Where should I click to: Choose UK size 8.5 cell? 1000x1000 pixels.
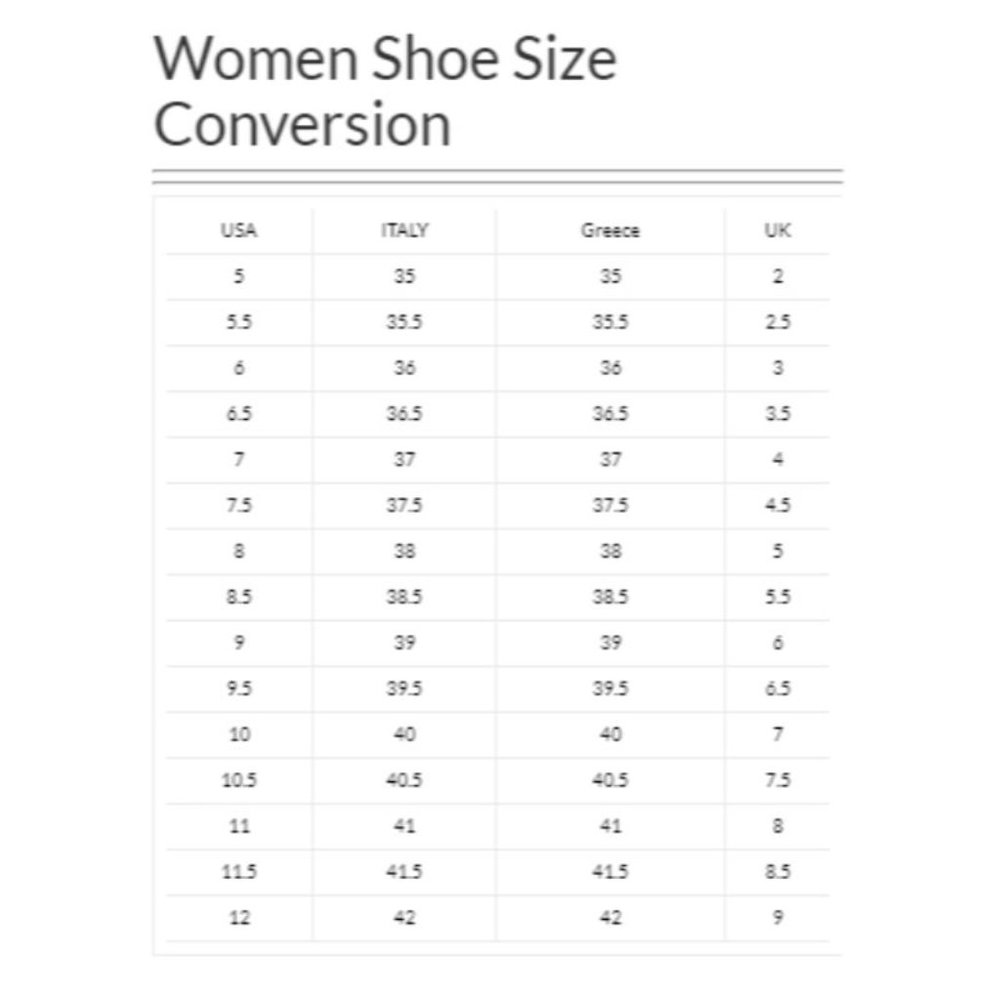pyautogui.click(x=778, y=872)
